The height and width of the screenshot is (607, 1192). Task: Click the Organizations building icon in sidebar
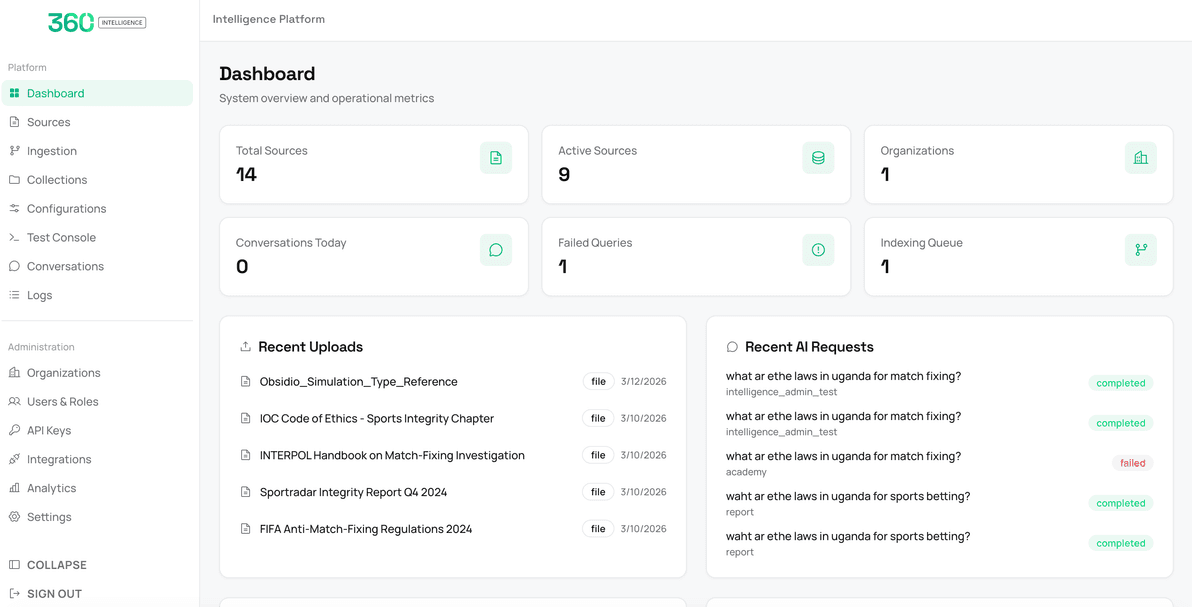(x=14, y=373)
